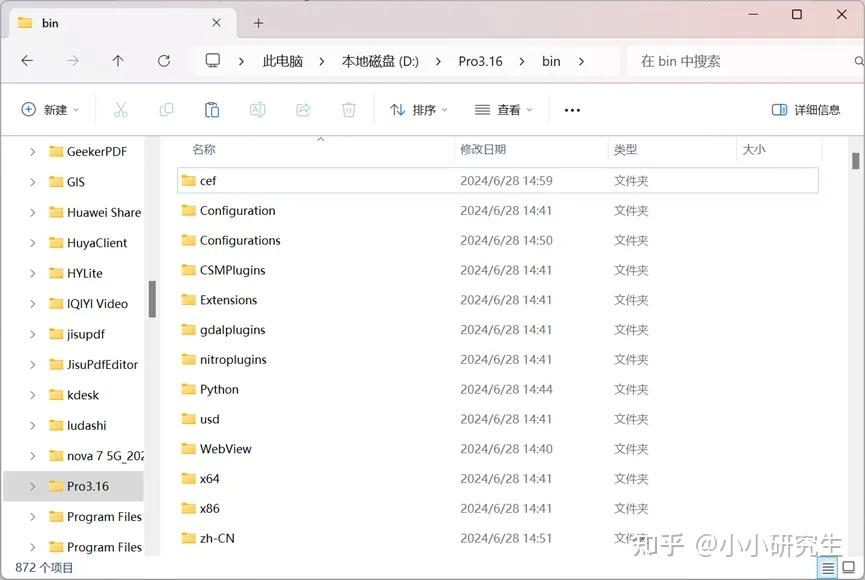Go forward with the right arrow
Image resolution: width=865 pixels, height=580 pixels.
[73, 61]
